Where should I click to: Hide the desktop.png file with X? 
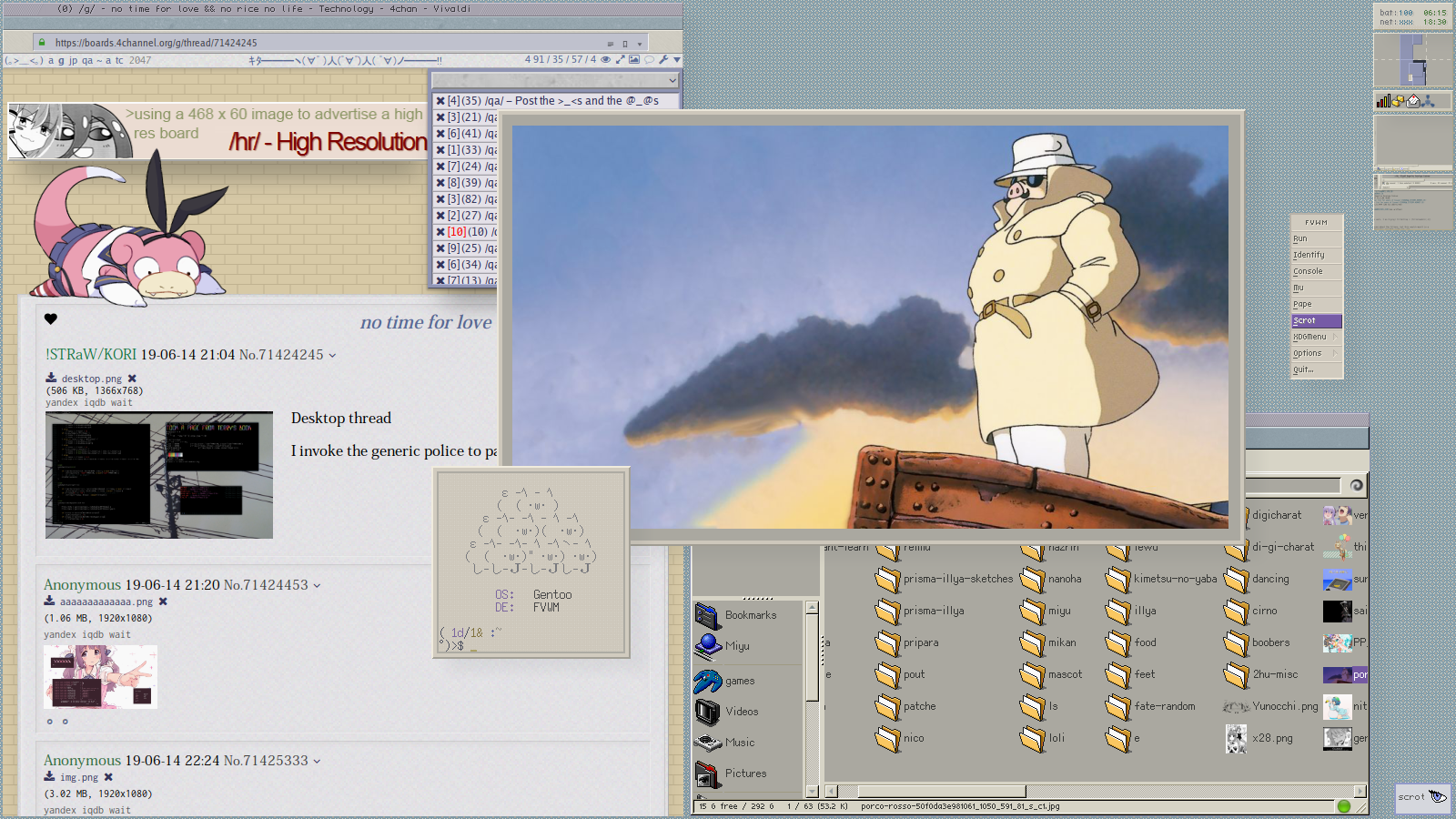coord(132,379)
